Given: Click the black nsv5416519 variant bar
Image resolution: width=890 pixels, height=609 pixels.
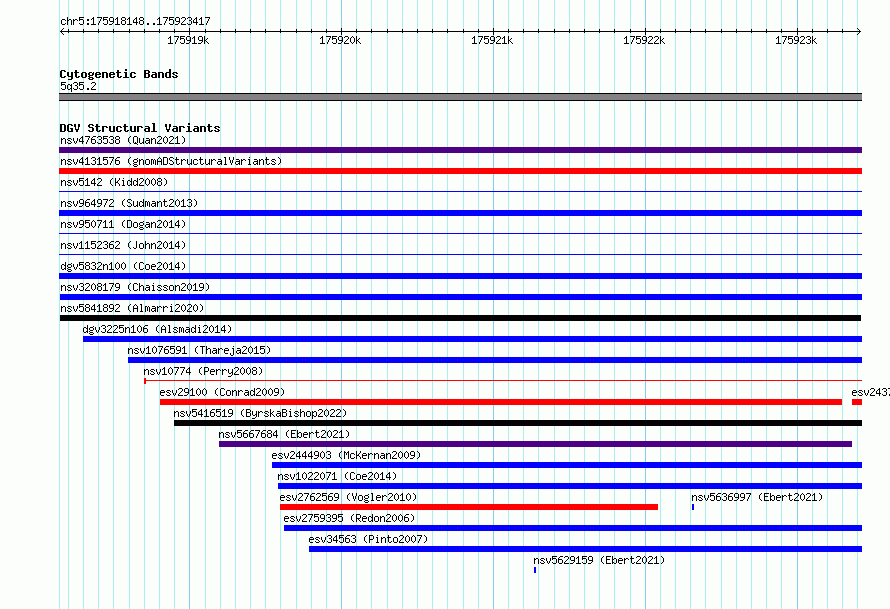Looking at the screenshot, I should (x=518, y=423).
